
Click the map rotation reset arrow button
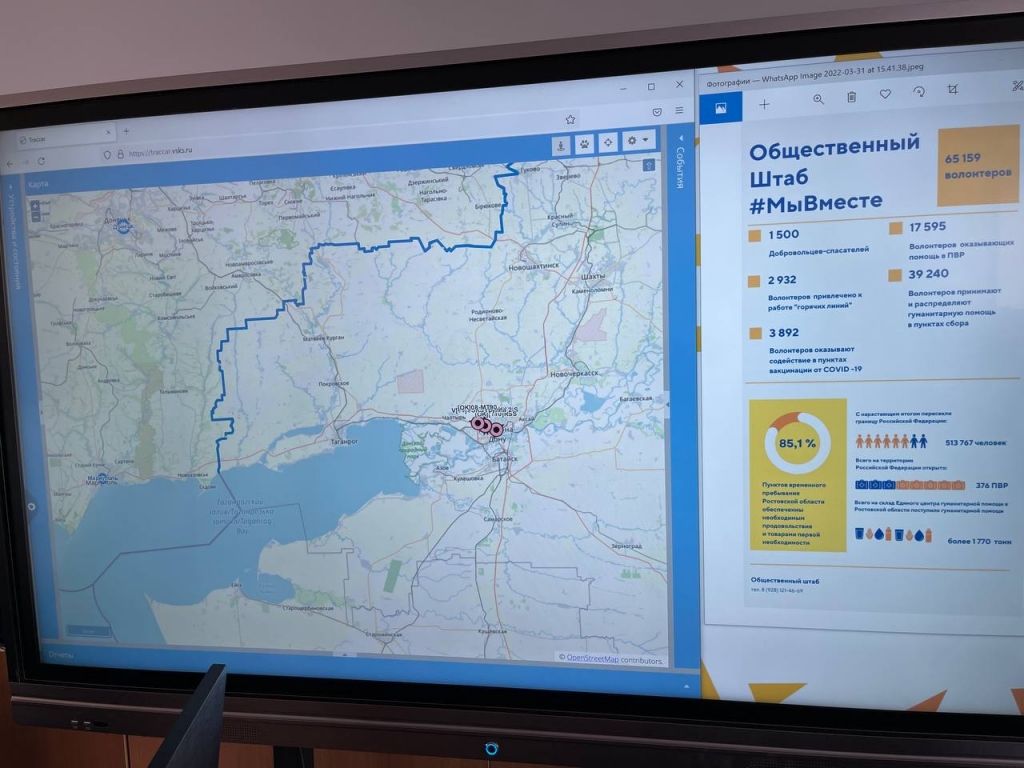(x=648, y=165)
